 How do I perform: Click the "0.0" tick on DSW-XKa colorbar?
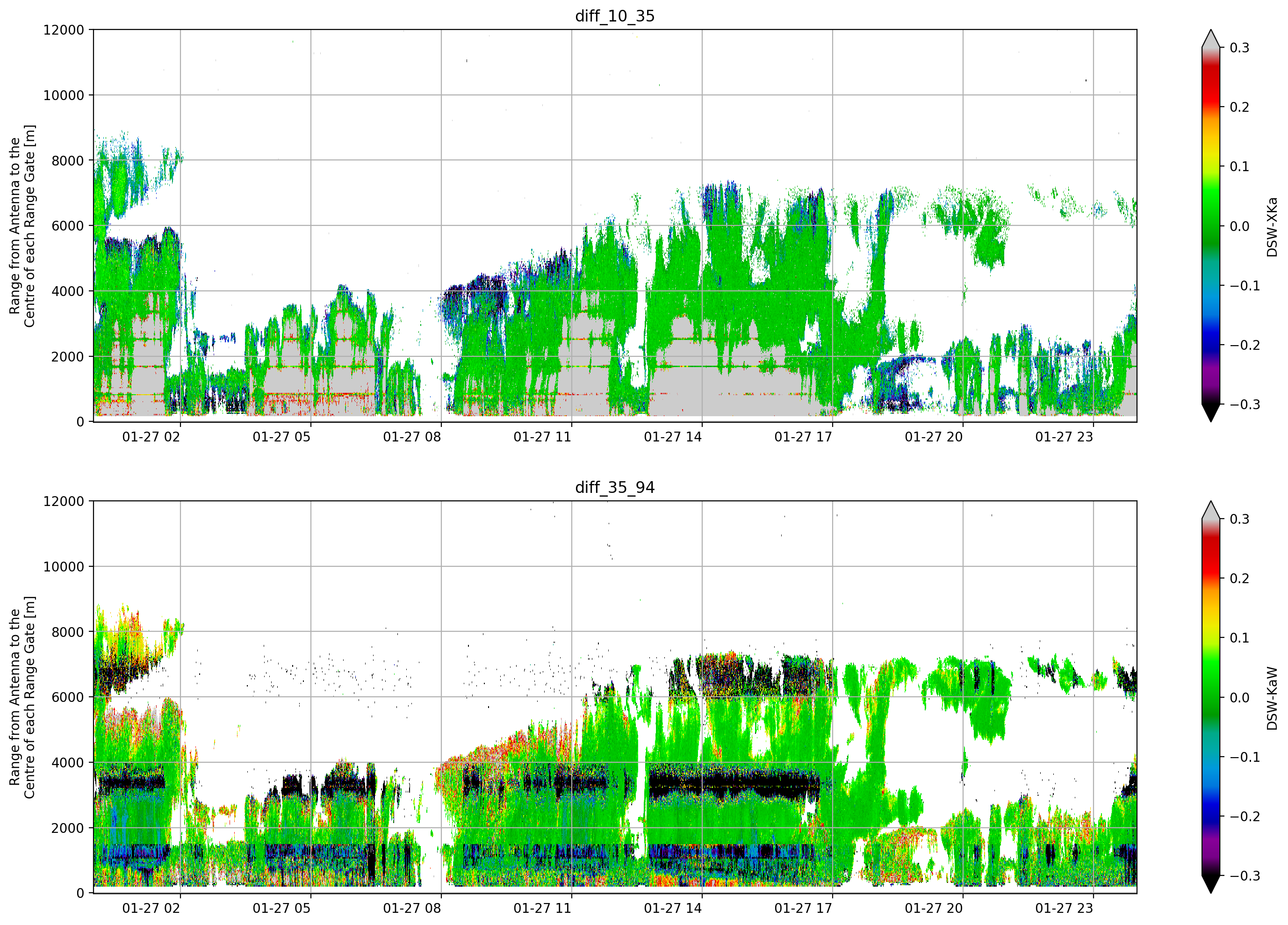click(x=1240, y=226)
